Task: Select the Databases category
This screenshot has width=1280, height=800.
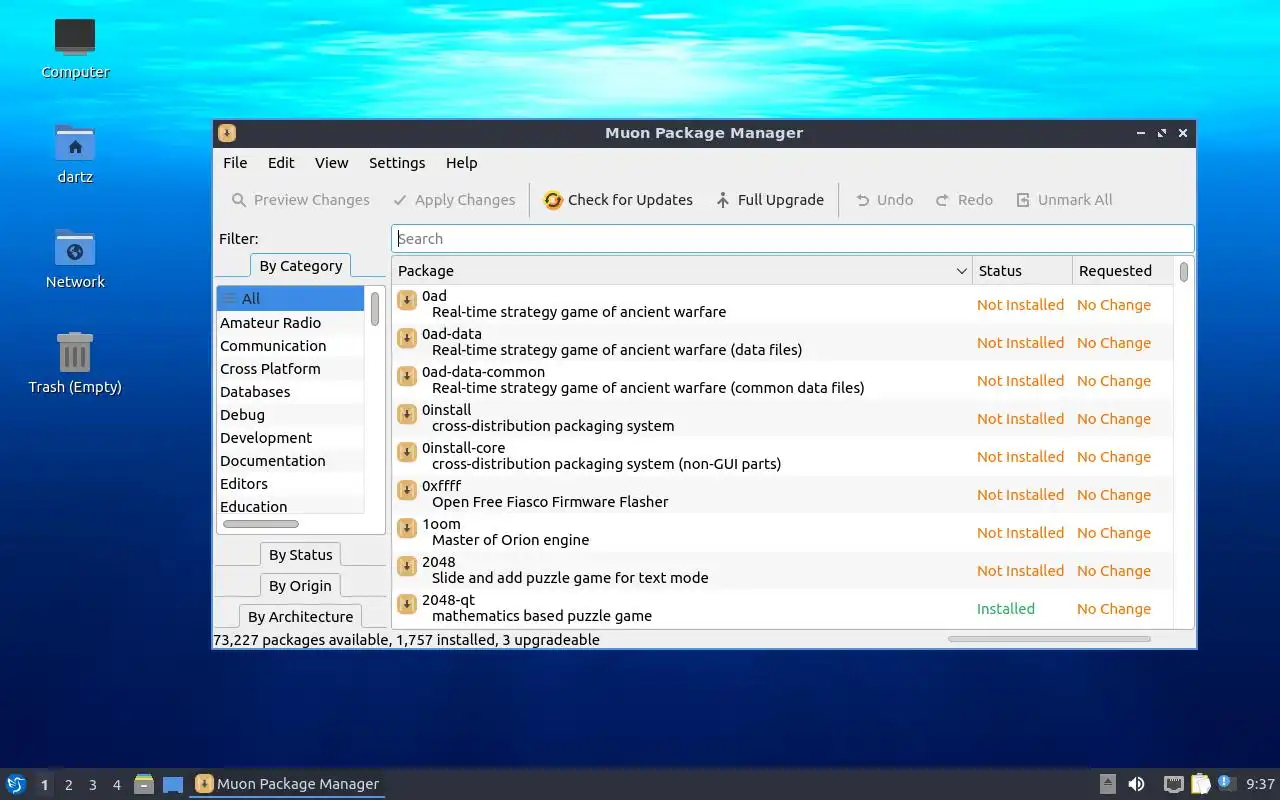Action: [x=291, y=392]
